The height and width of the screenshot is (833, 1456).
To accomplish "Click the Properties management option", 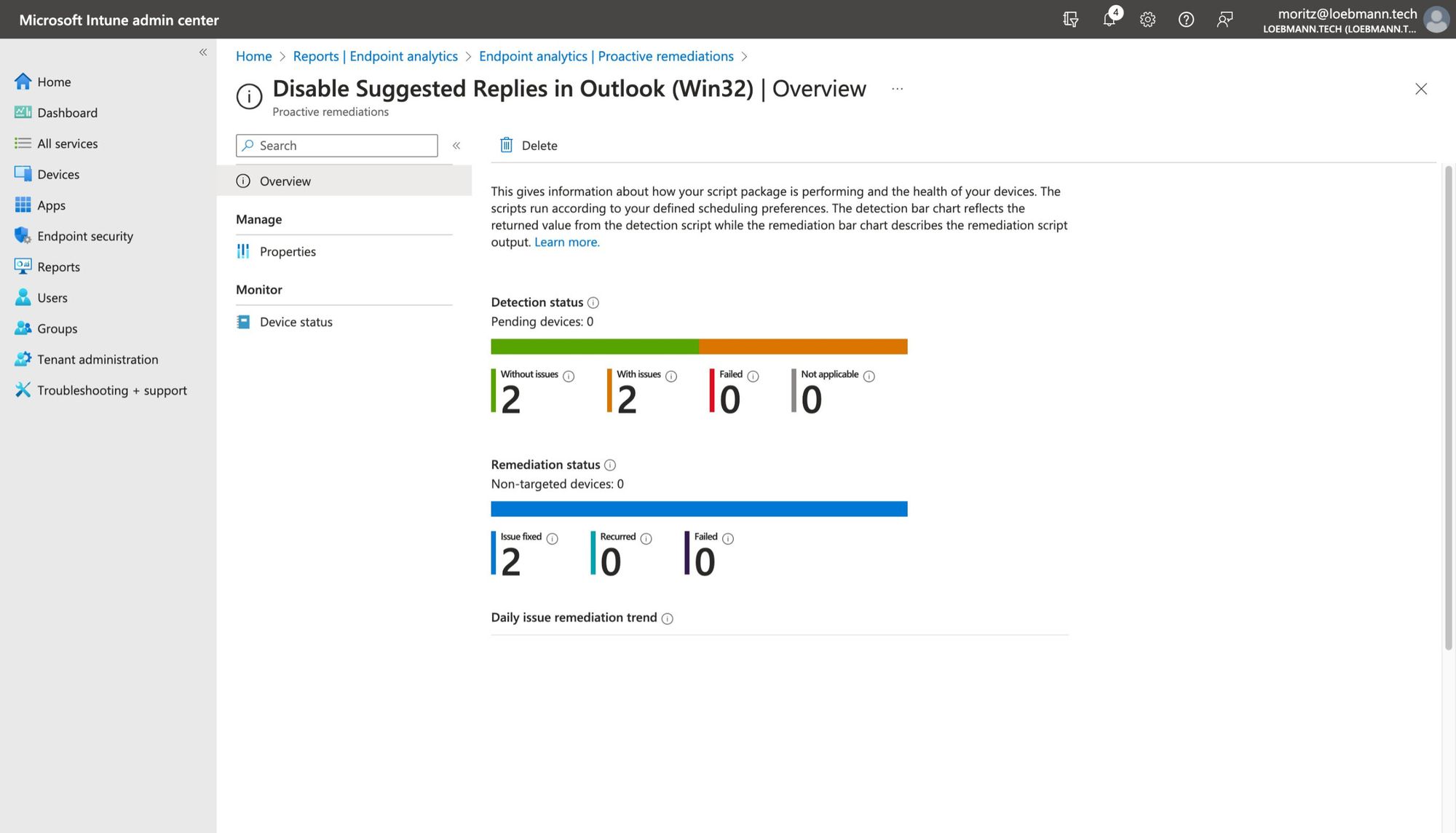I will coord(287,252).
